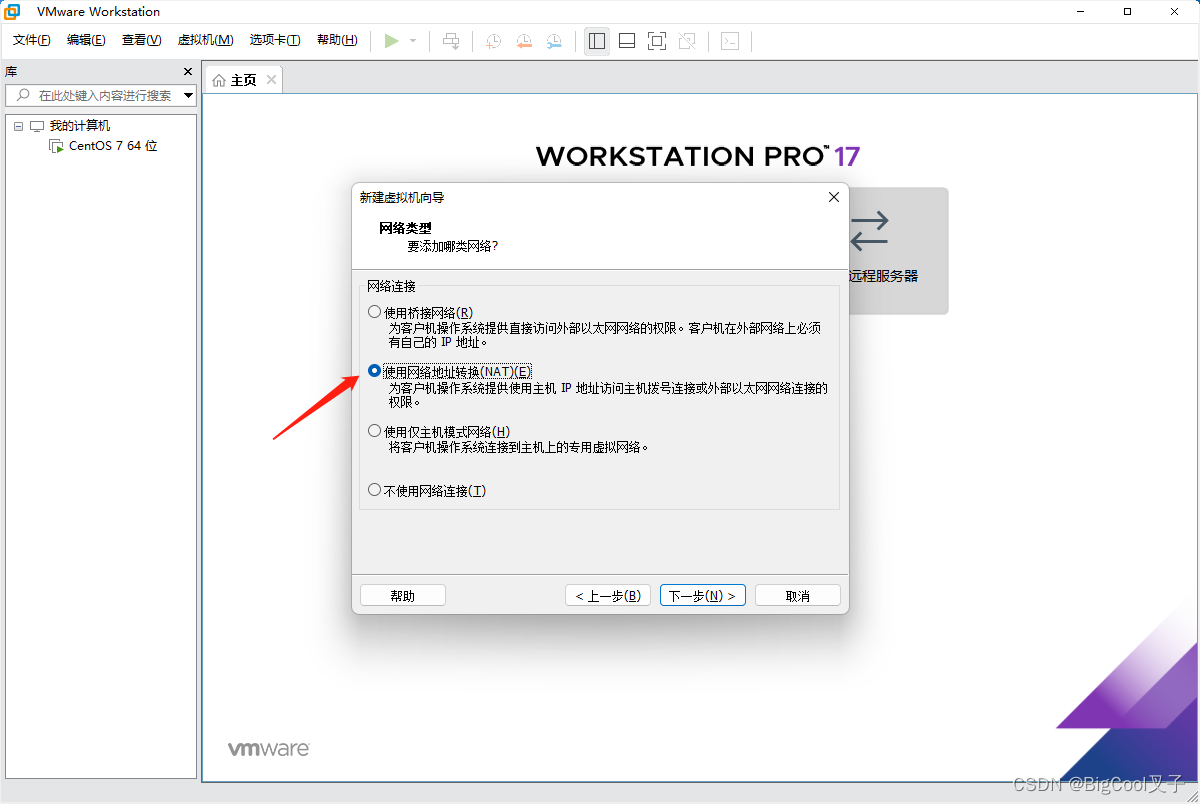Close the library panel with its X
This screenshot has width=1200, height=804.
click(x=188, y=72)
